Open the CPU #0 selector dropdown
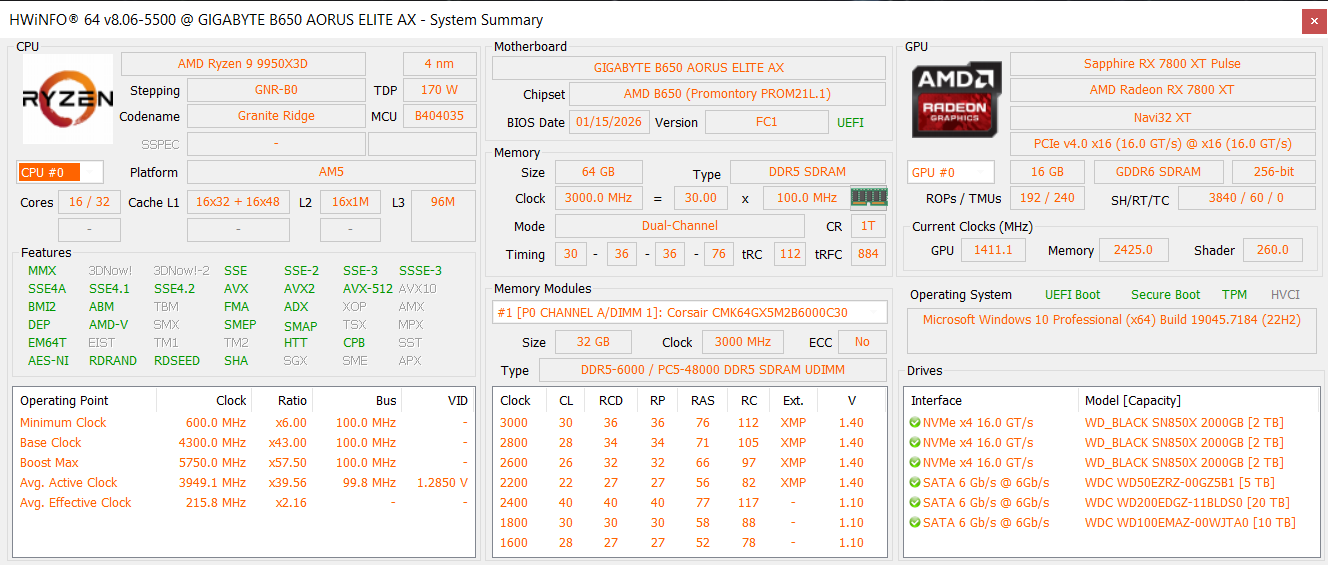Image resolution: width=1328 pixels, height=565 pixels. point(60,172)
